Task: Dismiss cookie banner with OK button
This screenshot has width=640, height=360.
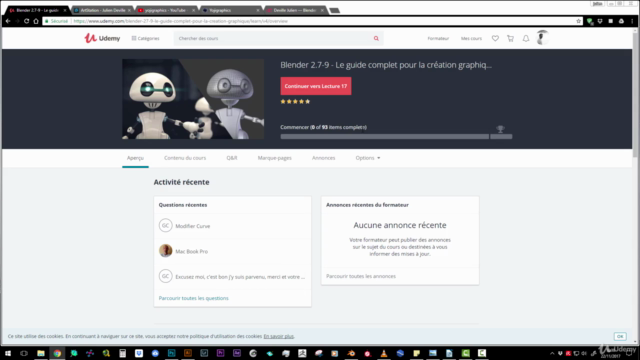Action: pos(620,336)
